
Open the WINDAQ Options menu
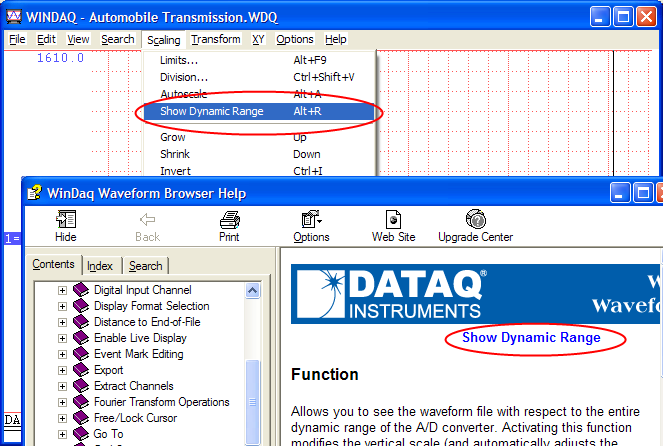coord(295,39)
